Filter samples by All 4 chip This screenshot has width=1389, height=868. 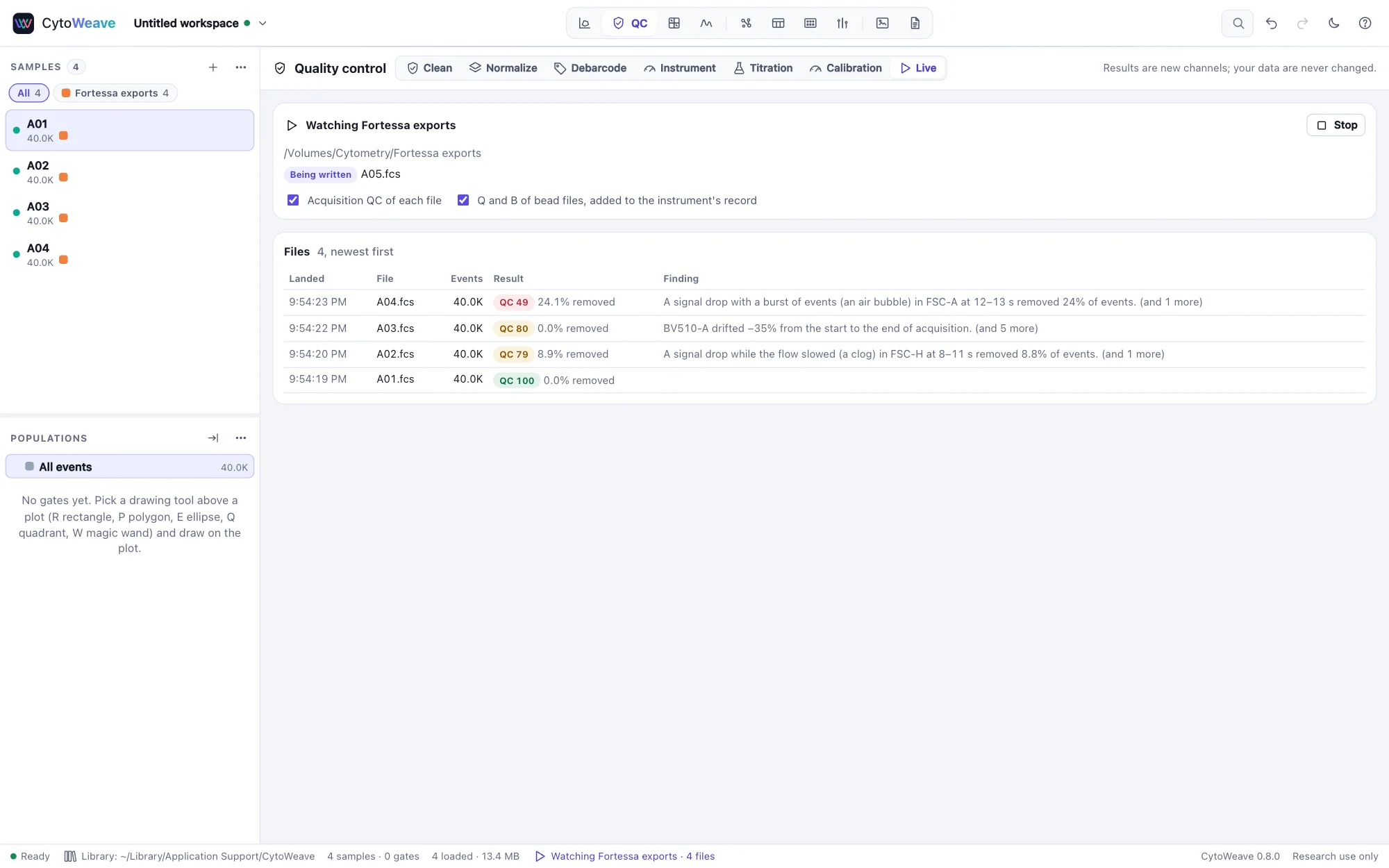(x=29, y=93)
